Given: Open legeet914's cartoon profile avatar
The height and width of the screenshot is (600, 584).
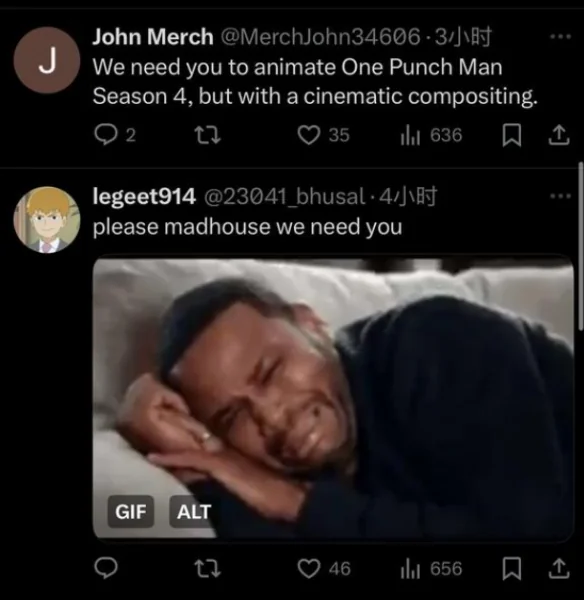Looking at the screenshot, I should tap(47, 220).
